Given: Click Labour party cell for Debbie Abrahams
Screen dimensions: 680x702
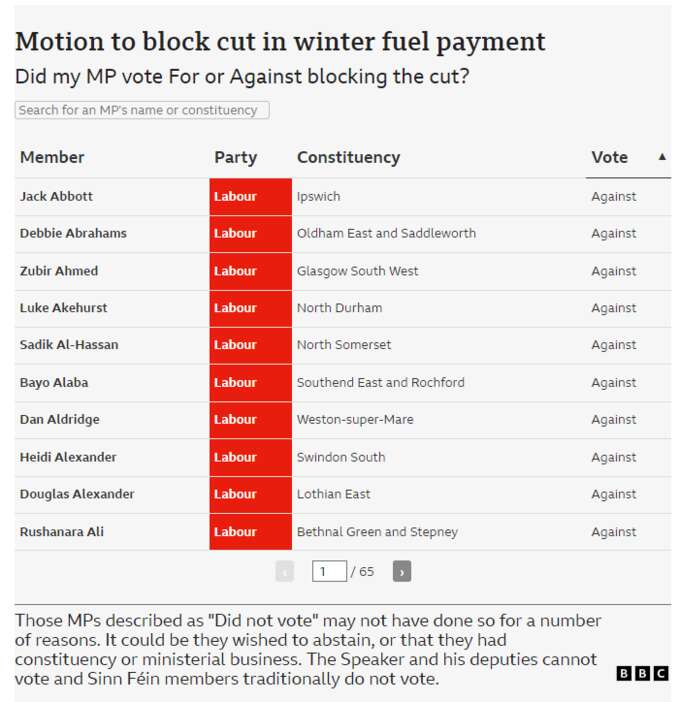Looking at the screenshot, I should click(250, 234).
